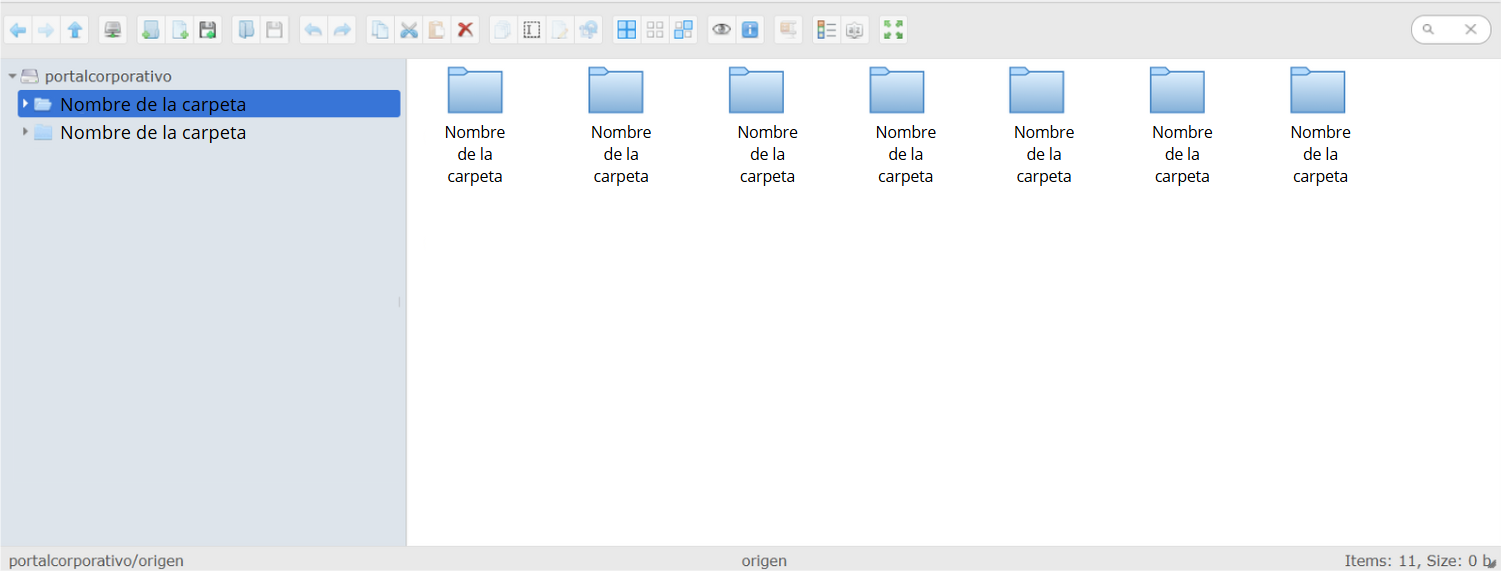This screenshot has height=575, width=1501.
Task: Select the portalcorporativo root volume
Action: tap(96, 76)
